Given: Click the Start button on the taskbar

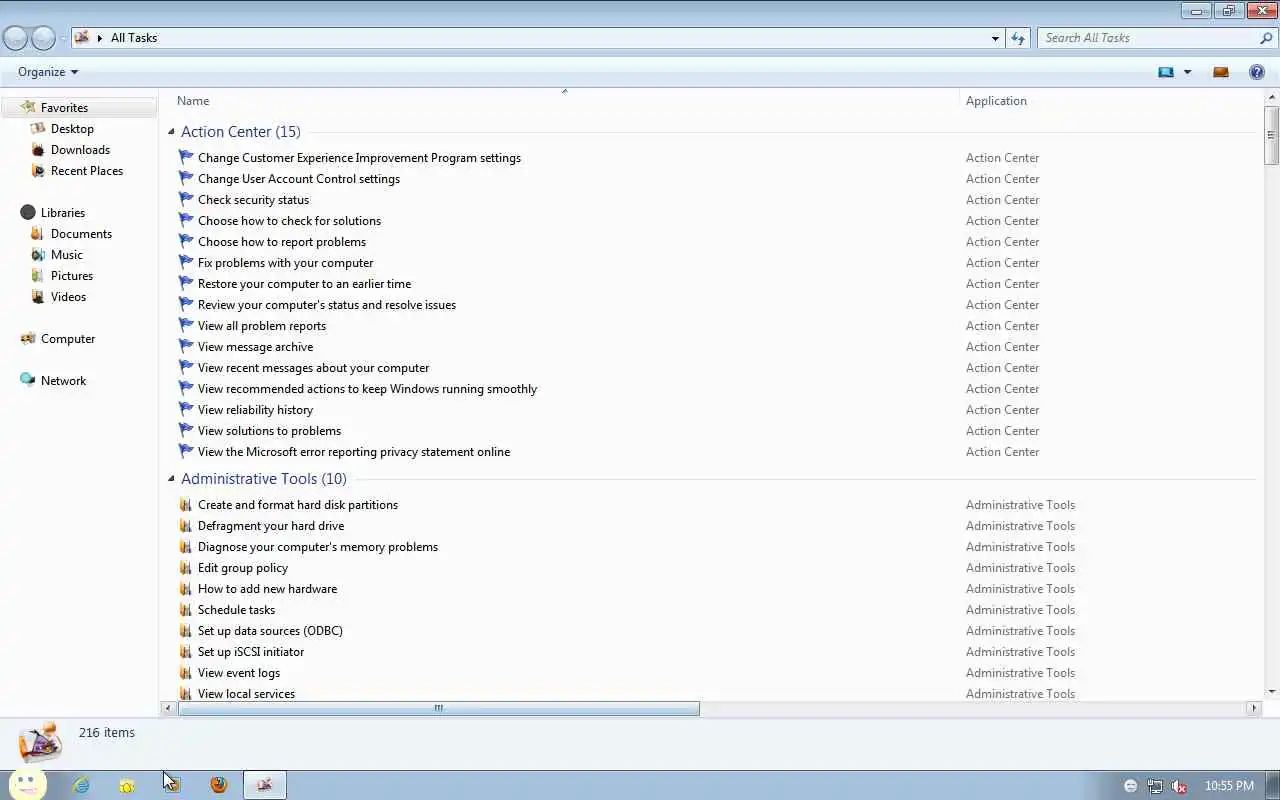Looking at the screenshot, I should (29, 785).
